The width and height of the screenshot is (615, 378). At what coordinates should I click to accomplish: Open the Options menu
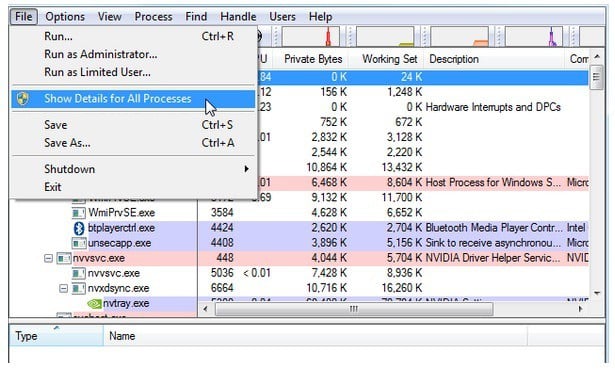pos(65,16)
